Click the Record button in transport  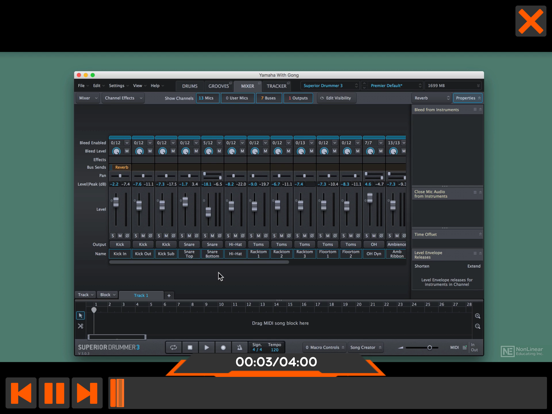pos(223,347)
